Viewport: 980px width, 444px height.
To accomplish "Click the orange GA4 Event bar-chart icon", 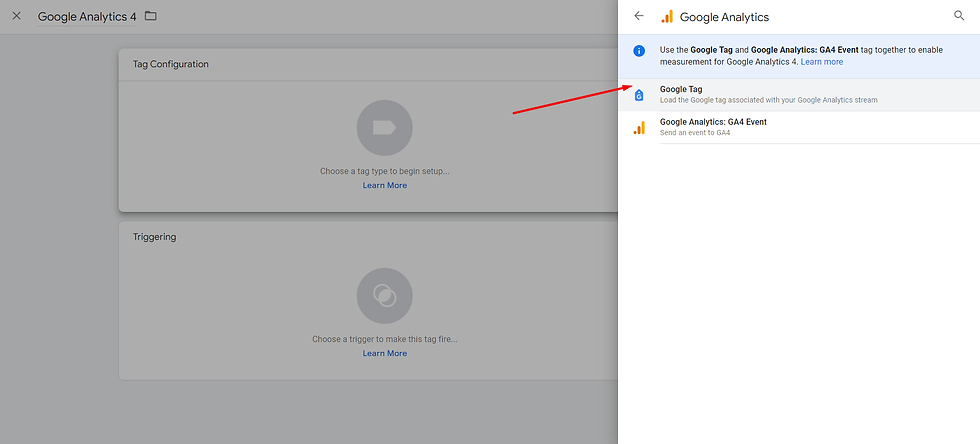I will tap(639, 128).
